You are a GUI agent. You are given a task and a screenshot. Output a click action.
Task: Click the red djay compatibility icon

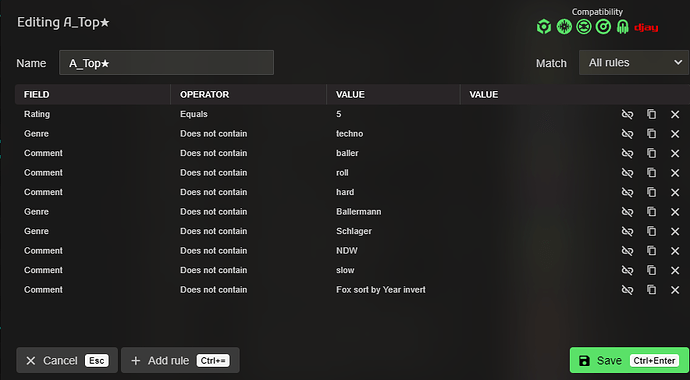pos(646,27)
